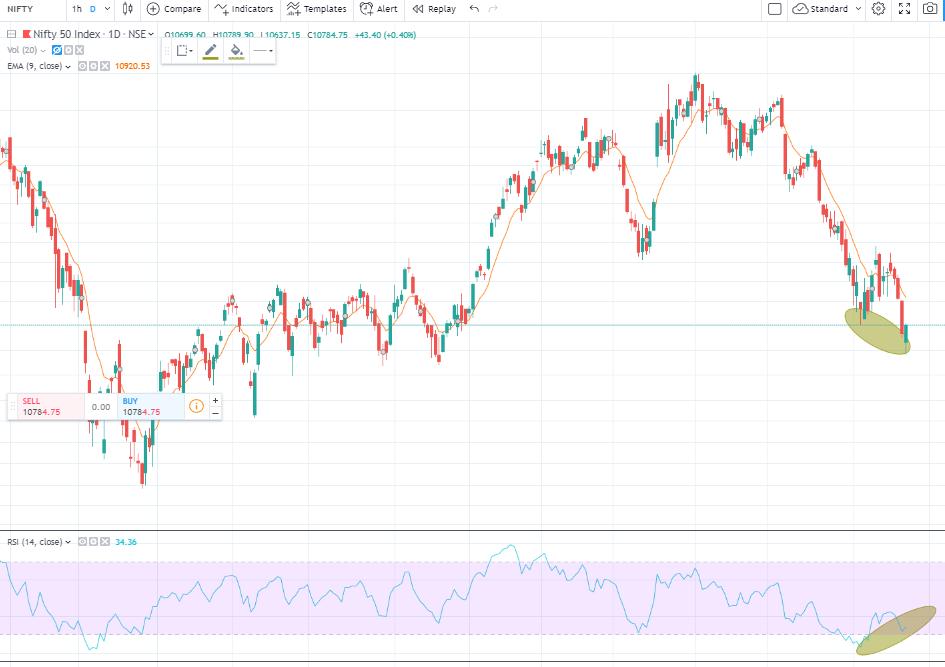Open the chart settings gear
Viewport: 945px width, 667px height.
click(879, 8)
